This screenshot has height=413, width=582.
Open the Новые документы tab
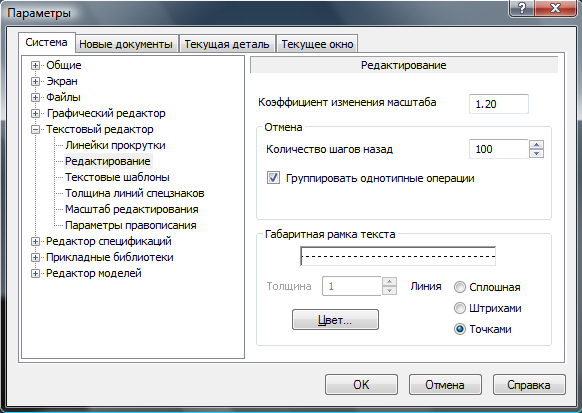126,44
